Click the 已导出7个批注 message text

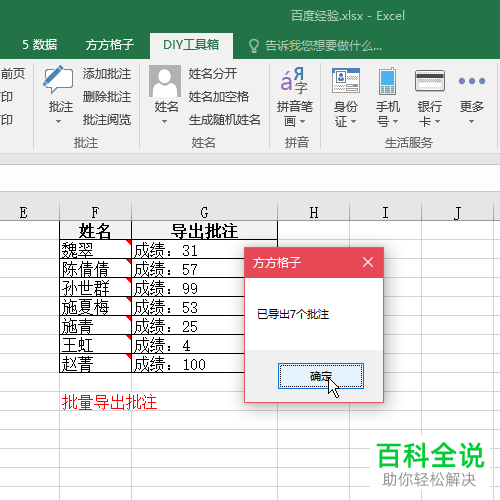pyautogui.click(x=293, y=314)
